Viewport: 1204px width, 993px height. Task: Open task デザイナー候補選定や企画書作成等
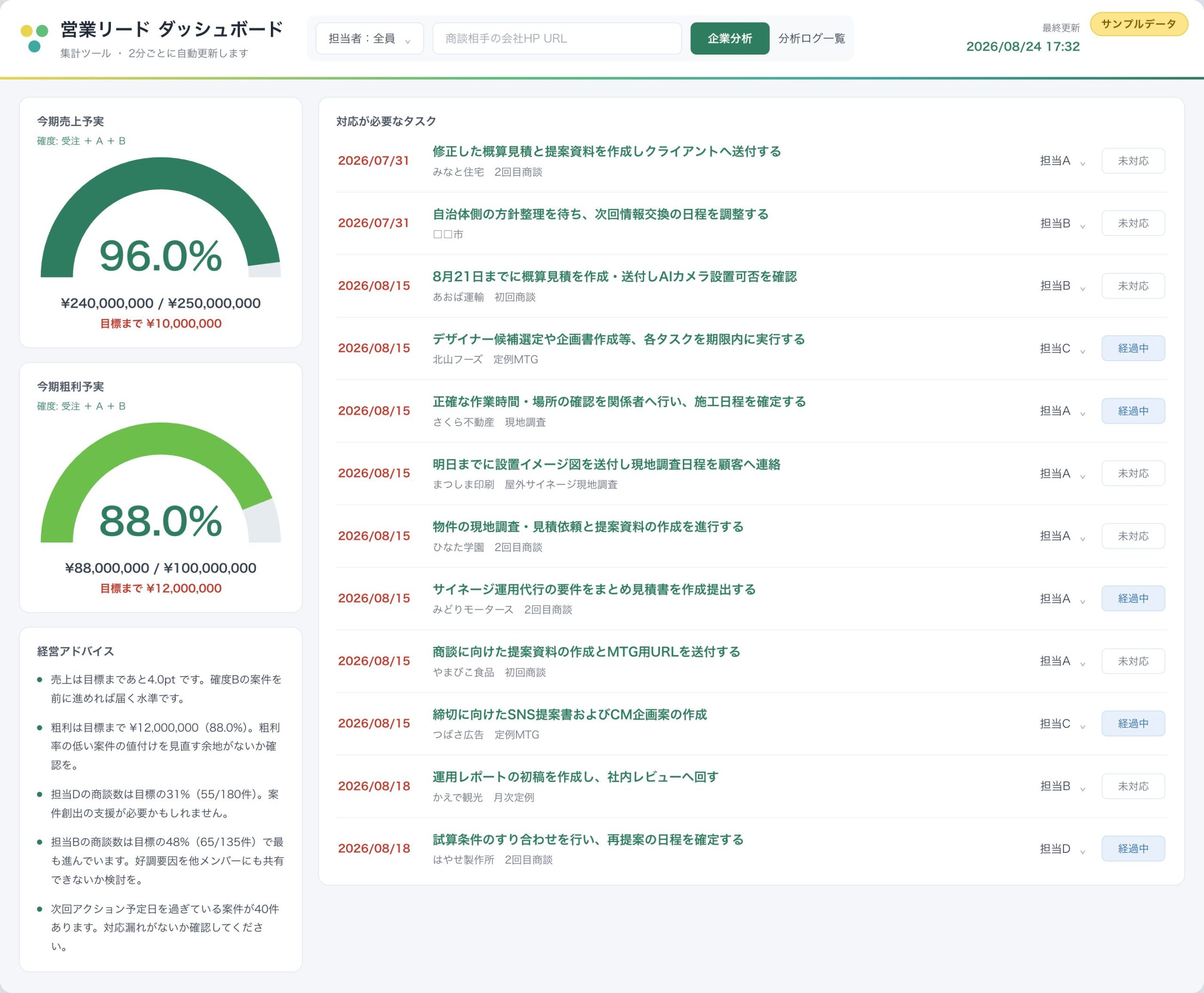pos(618,339)
